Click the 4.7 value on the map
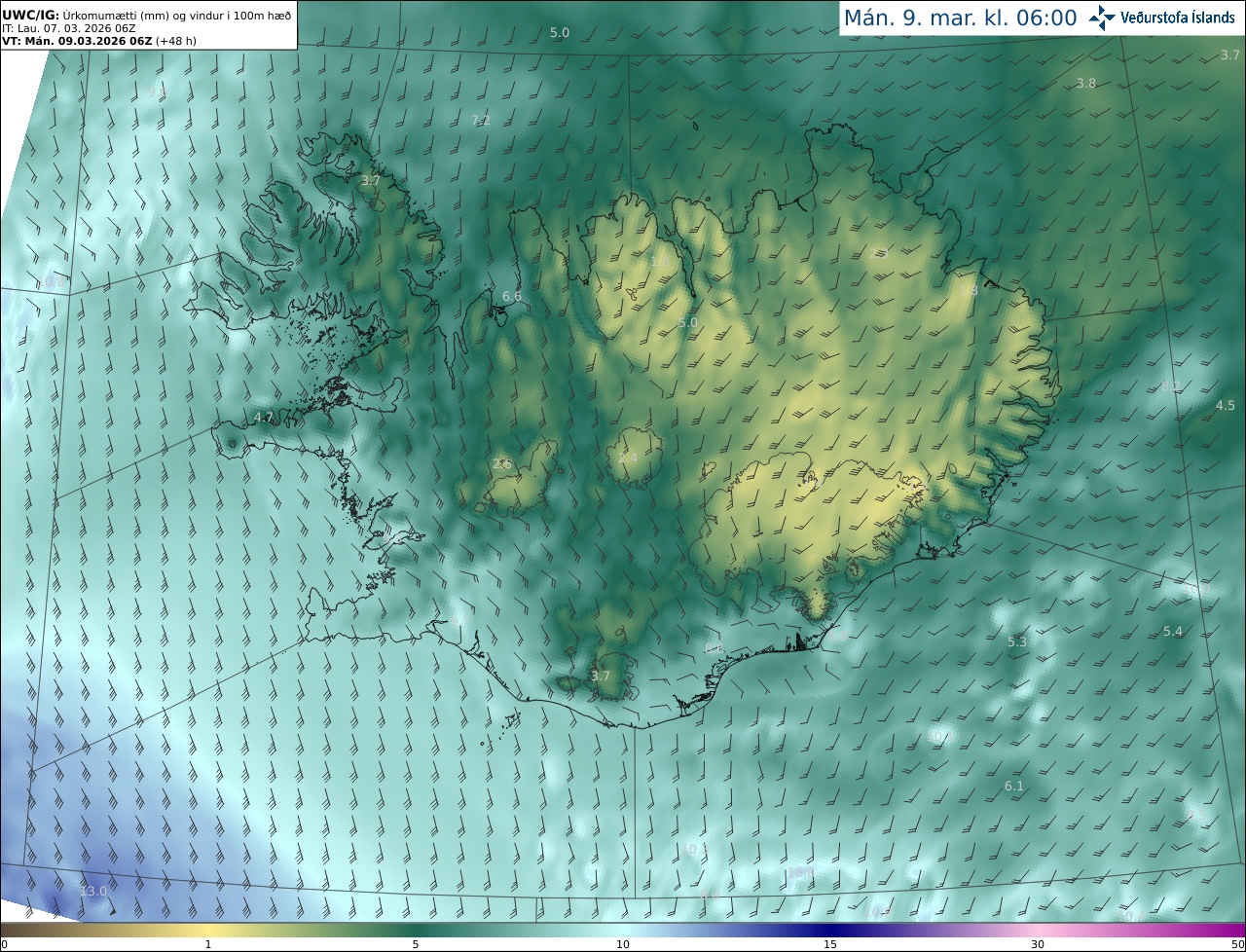The image size is (1246, 952). coord(264,418)
